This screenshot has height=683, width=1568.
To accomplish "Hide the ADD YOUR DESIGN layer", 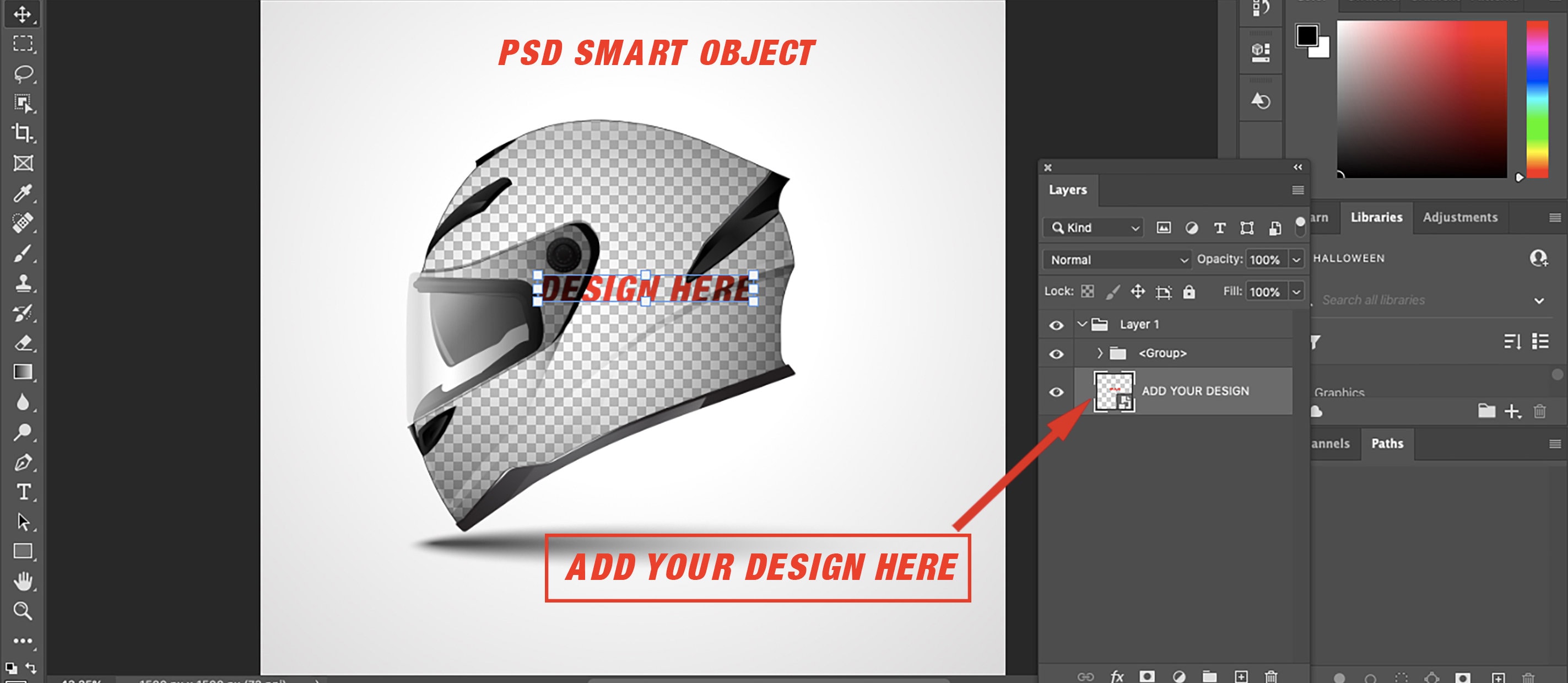I will coord(1056,391).
